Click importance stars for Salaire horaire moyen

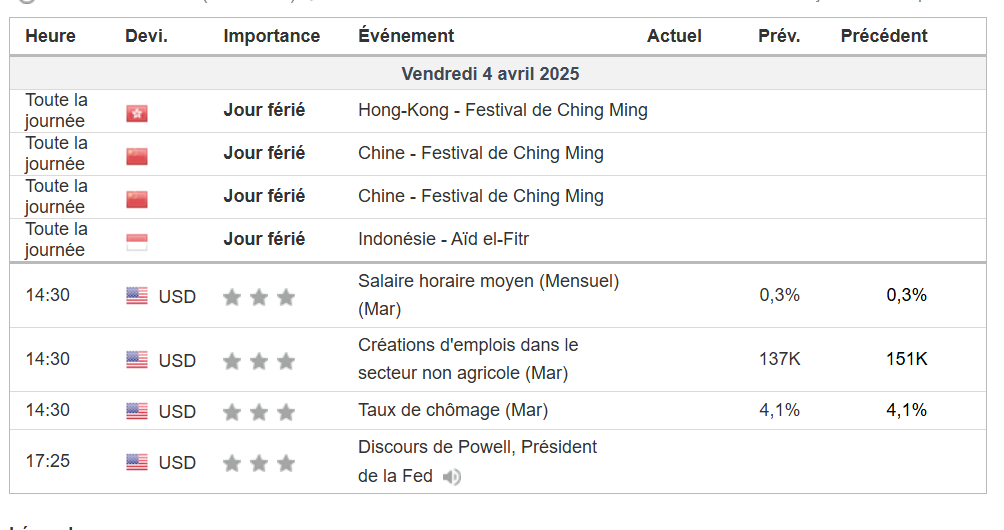pyautogui.click(x=259, y=297)
